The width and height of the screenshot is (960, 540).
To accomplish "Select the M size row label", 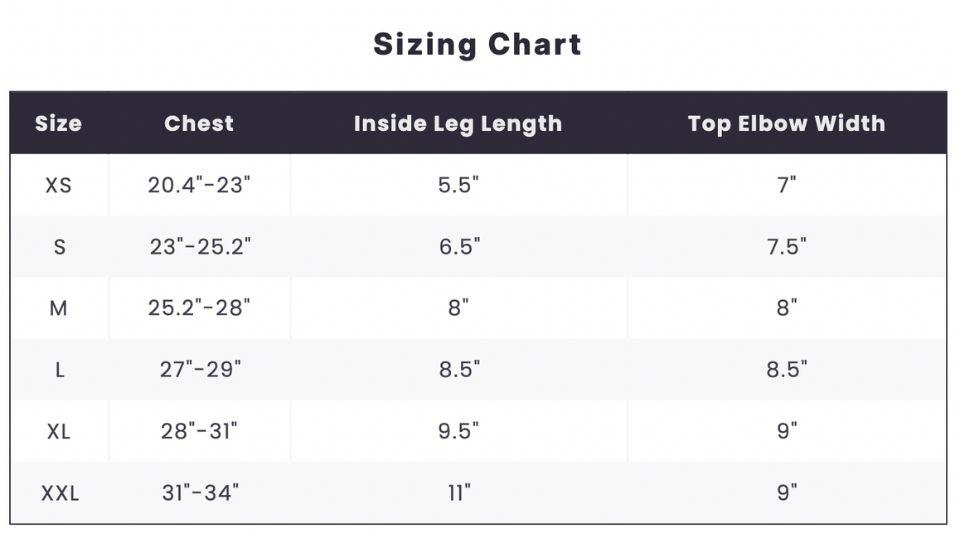I will pyautogui.click(x=59, y=308).
